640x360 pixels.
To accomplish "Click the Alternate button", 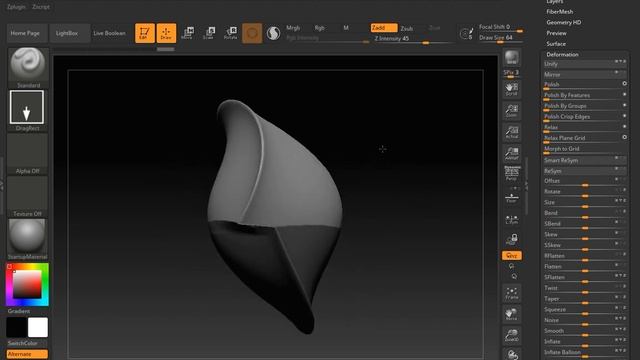I will pyautogui.click(x=27, y=354).
